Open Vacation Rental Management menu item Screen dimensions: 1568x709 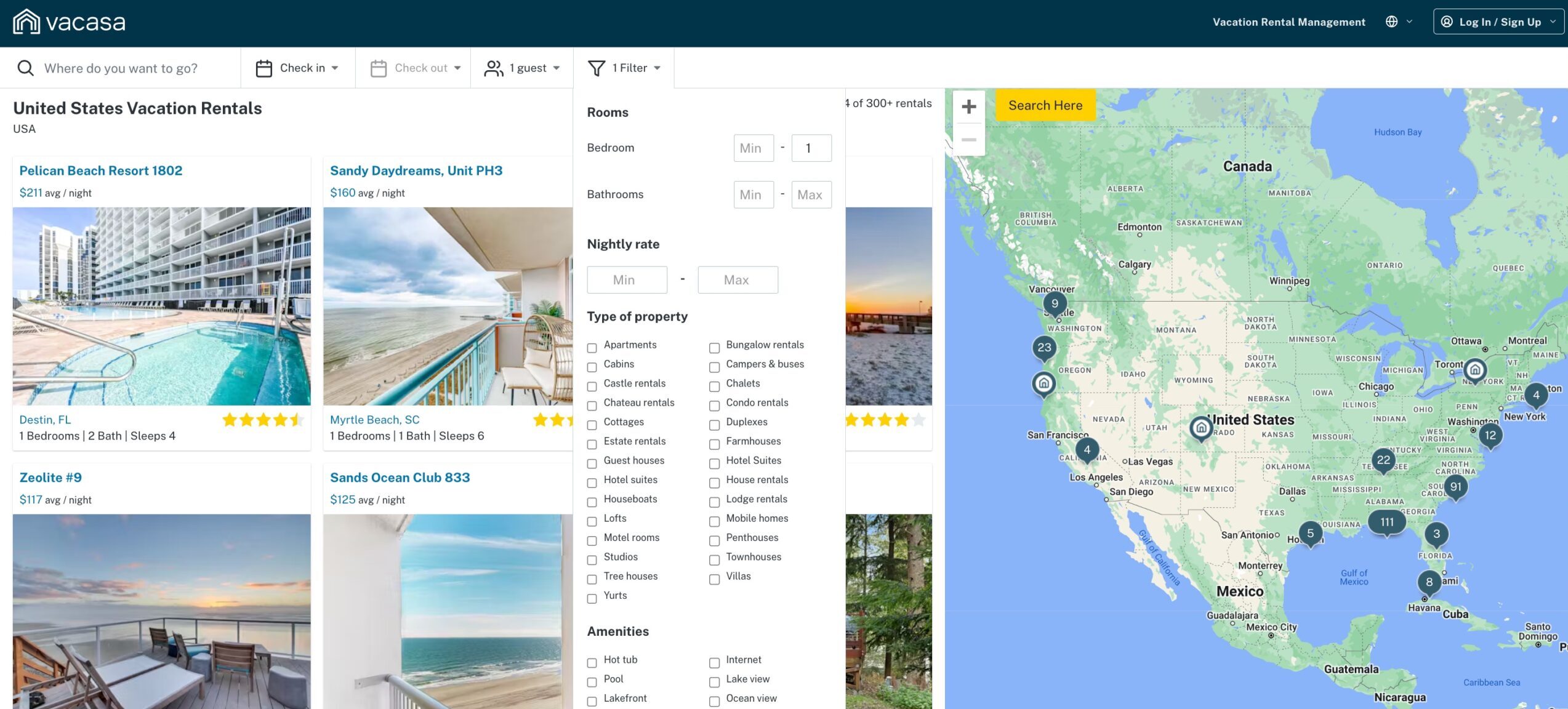click(x=1288, y=22)
